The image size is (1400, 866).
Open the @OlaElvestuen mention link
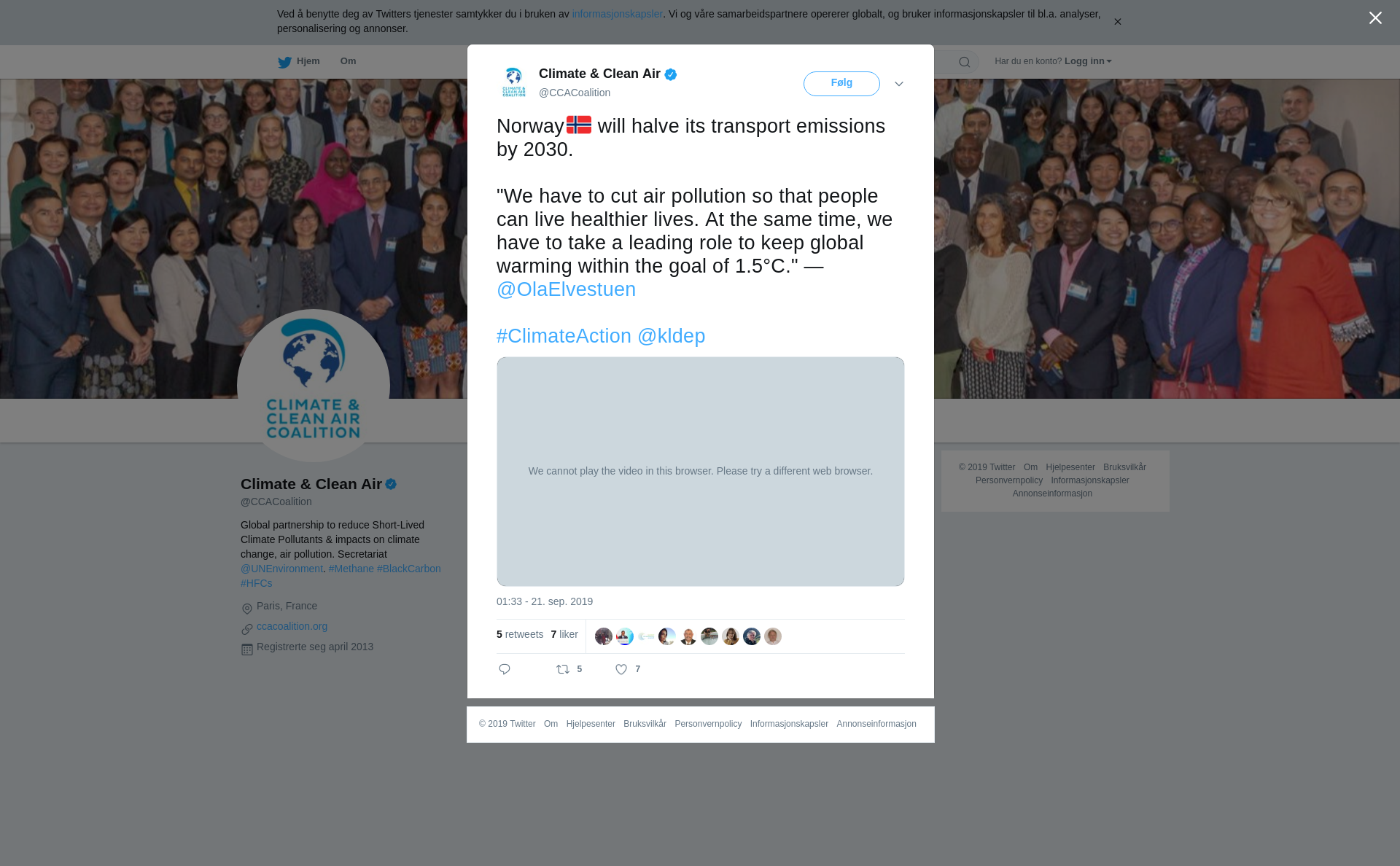coord(566,289)
